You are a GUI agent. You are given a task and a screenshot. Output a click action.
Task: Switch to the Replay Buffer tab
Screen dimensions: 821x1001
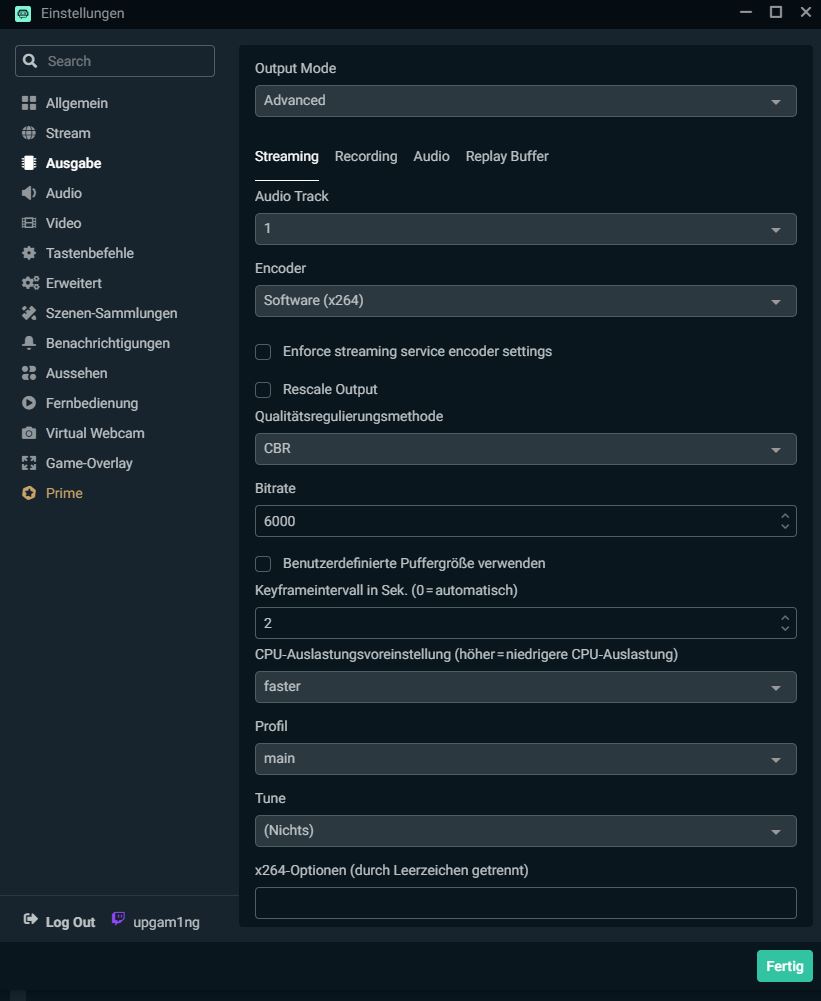tap(507, 156)
